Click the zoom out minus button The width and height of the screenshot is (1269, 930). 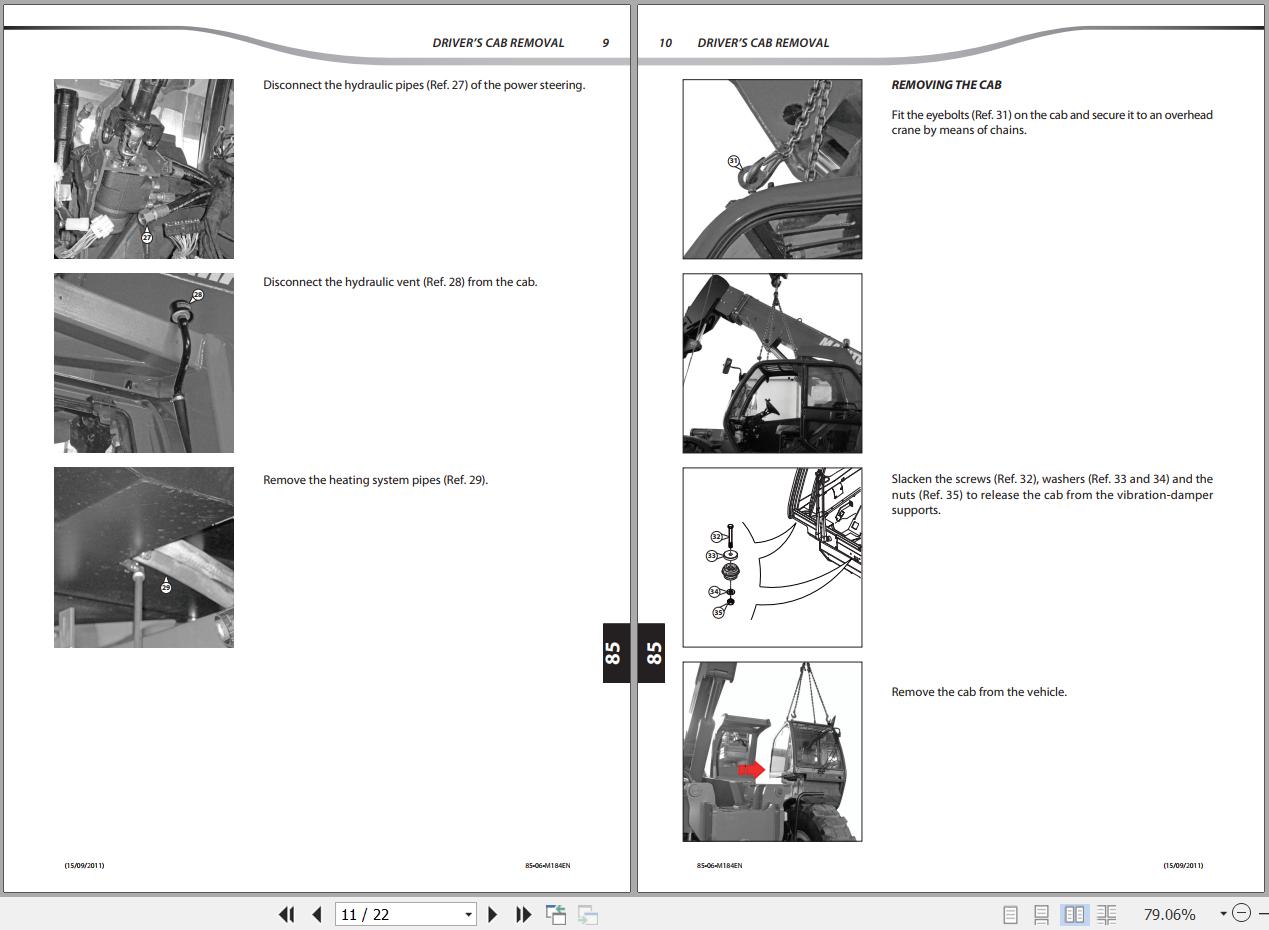coord(1241,913)
